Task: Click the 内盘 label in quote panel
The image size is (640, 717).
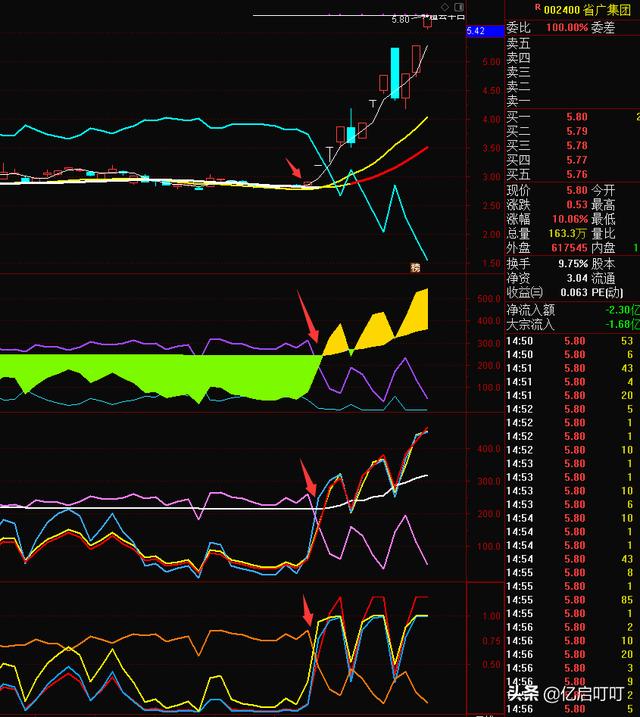Action: (603, 248)
